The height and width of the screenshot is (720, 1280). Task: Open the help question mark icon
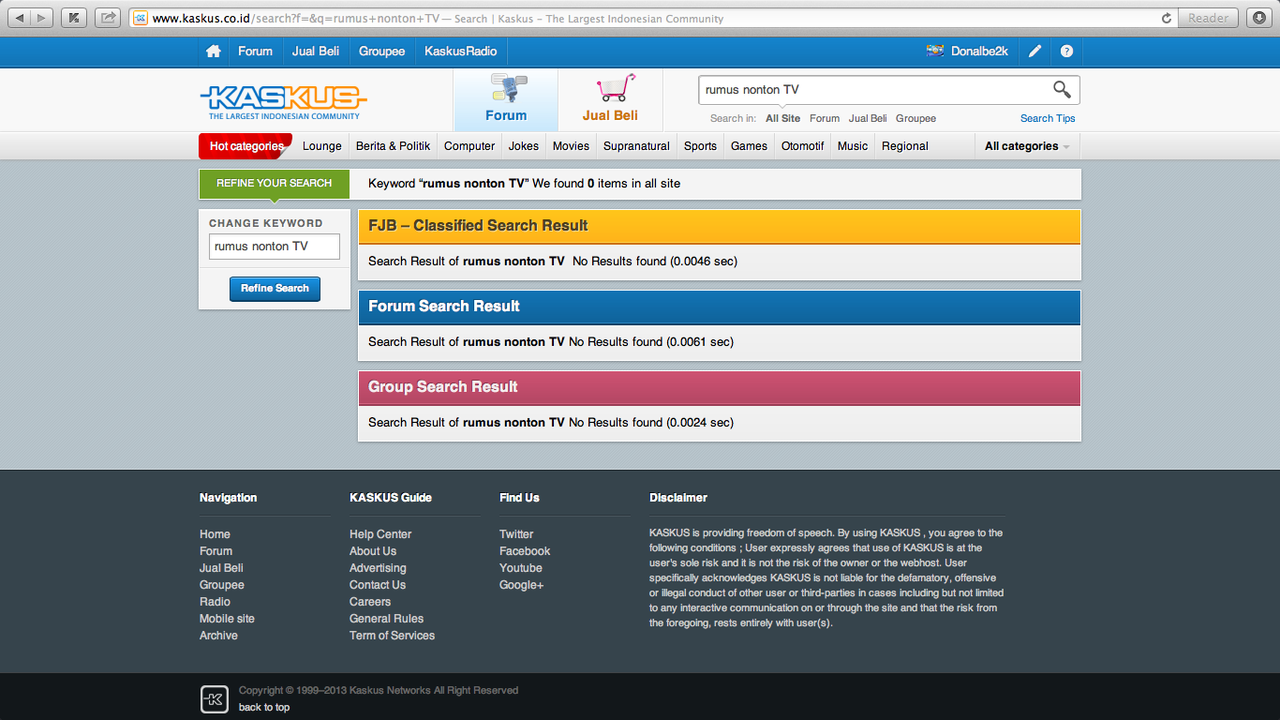point(1067,51)
